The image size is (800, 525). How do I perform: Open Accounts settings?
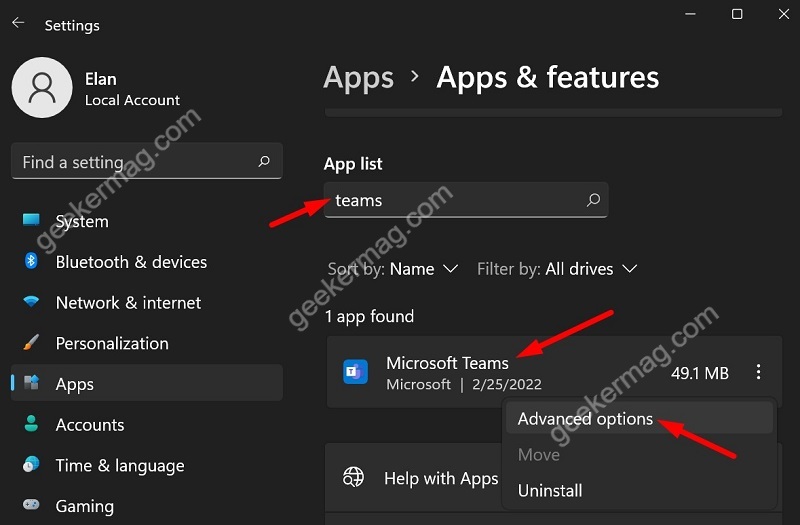tap(147, 424)
